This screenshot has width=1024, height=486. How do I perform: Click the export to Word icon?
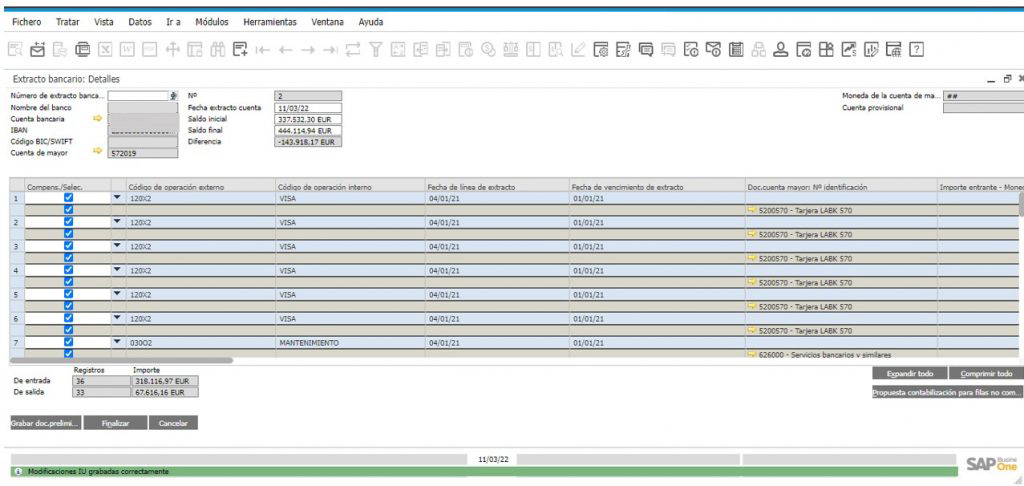(x=127, y=49)
